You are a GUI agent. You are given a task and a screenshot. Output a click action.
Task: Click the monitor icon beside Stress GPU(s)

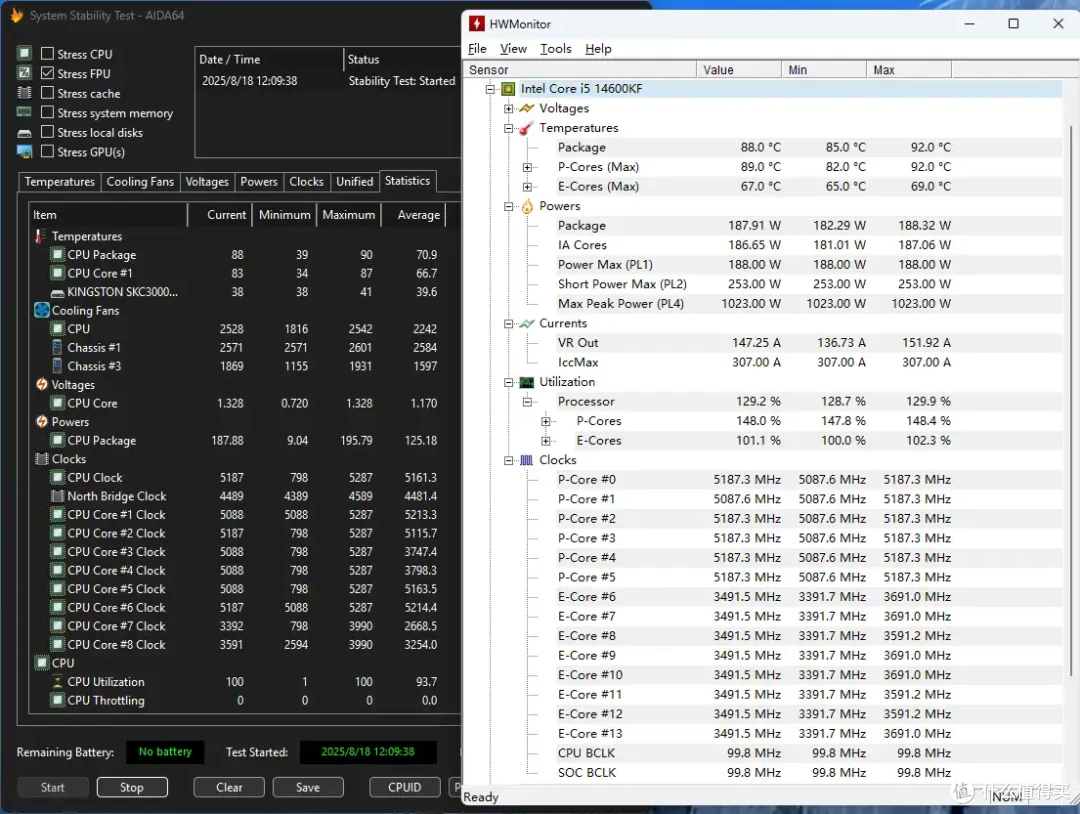(24, 152)
